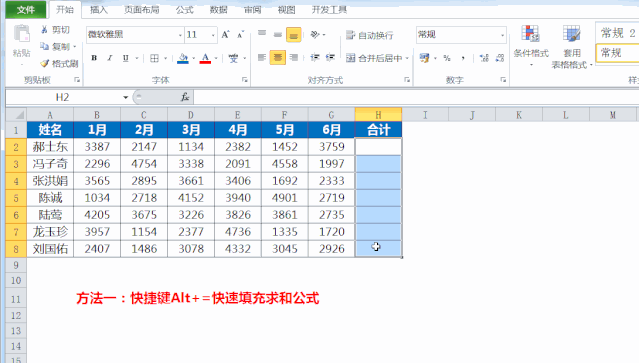Screen dimensions: 639x363
Task: Click the phonetic guide (文) icon
Action: pos(233,58)
